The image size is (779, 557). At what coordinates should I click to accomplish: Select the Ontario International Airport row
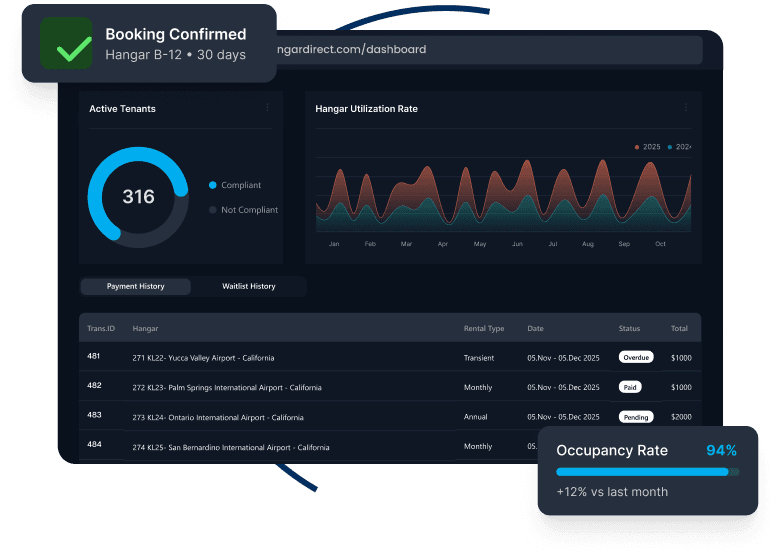[390, 416]
